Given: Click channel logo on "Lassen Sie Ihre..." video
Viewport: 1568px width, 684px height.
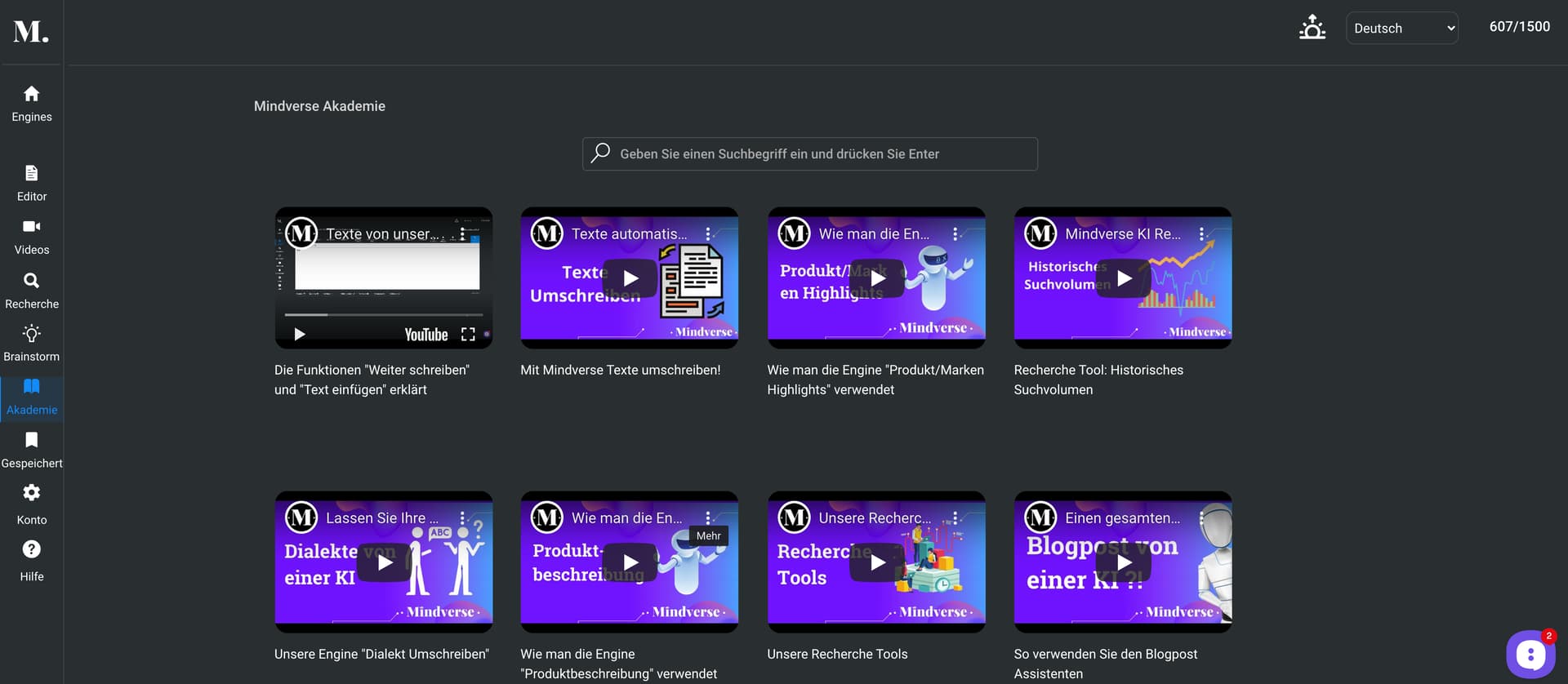Looking at the screenshot, I should [301, 517].
